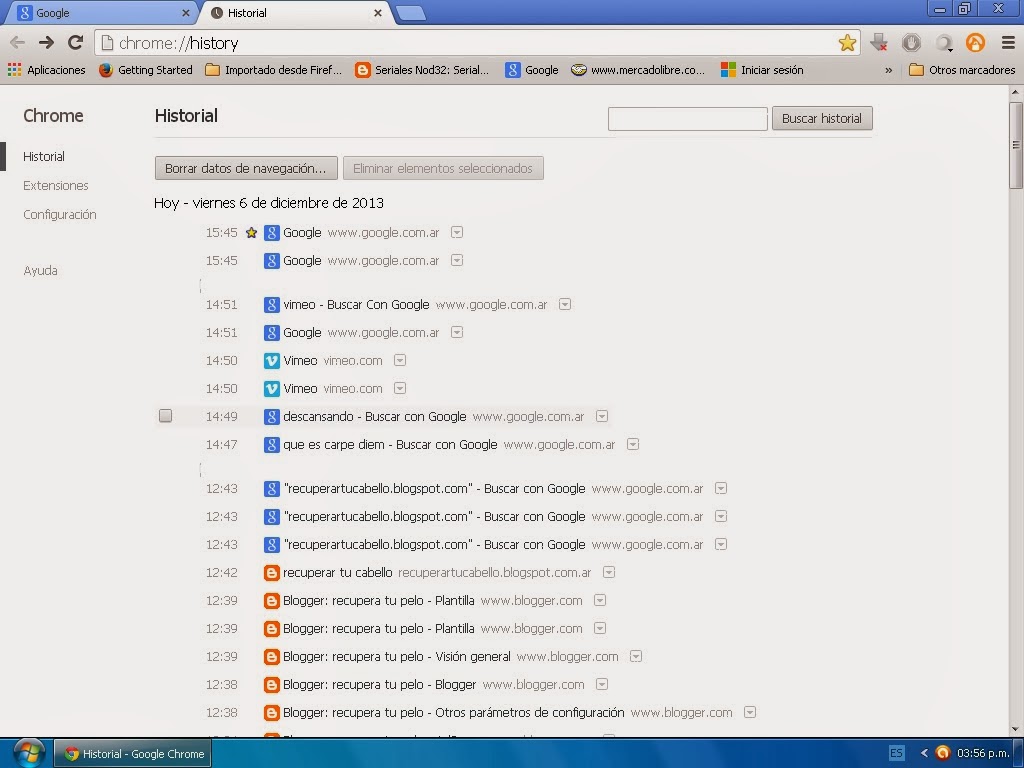
Task: Open the Aplicaciones apps grid shortcut
Action: (46, 70)
